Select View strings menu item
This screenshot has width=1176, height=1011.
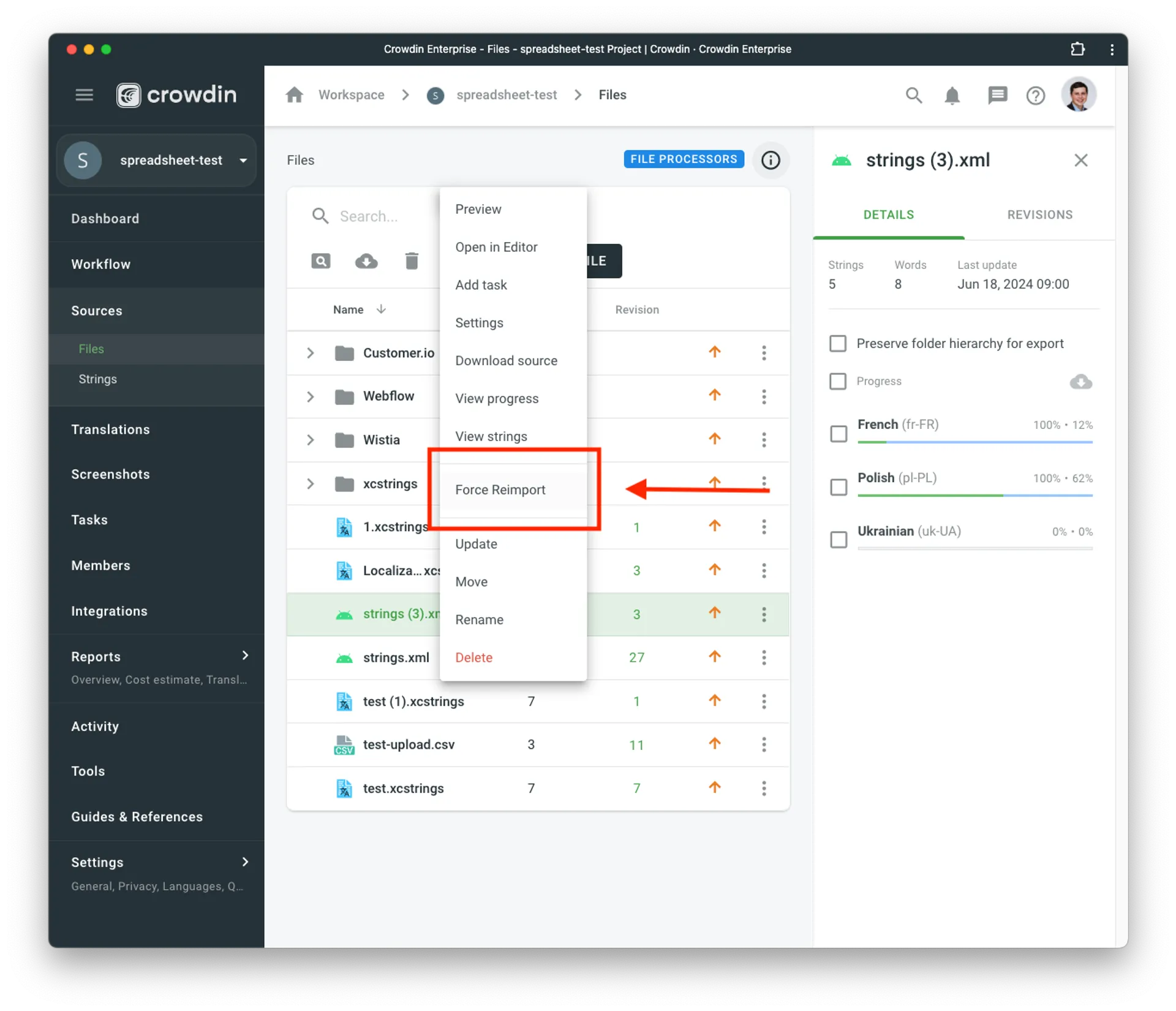coord(491,436)
